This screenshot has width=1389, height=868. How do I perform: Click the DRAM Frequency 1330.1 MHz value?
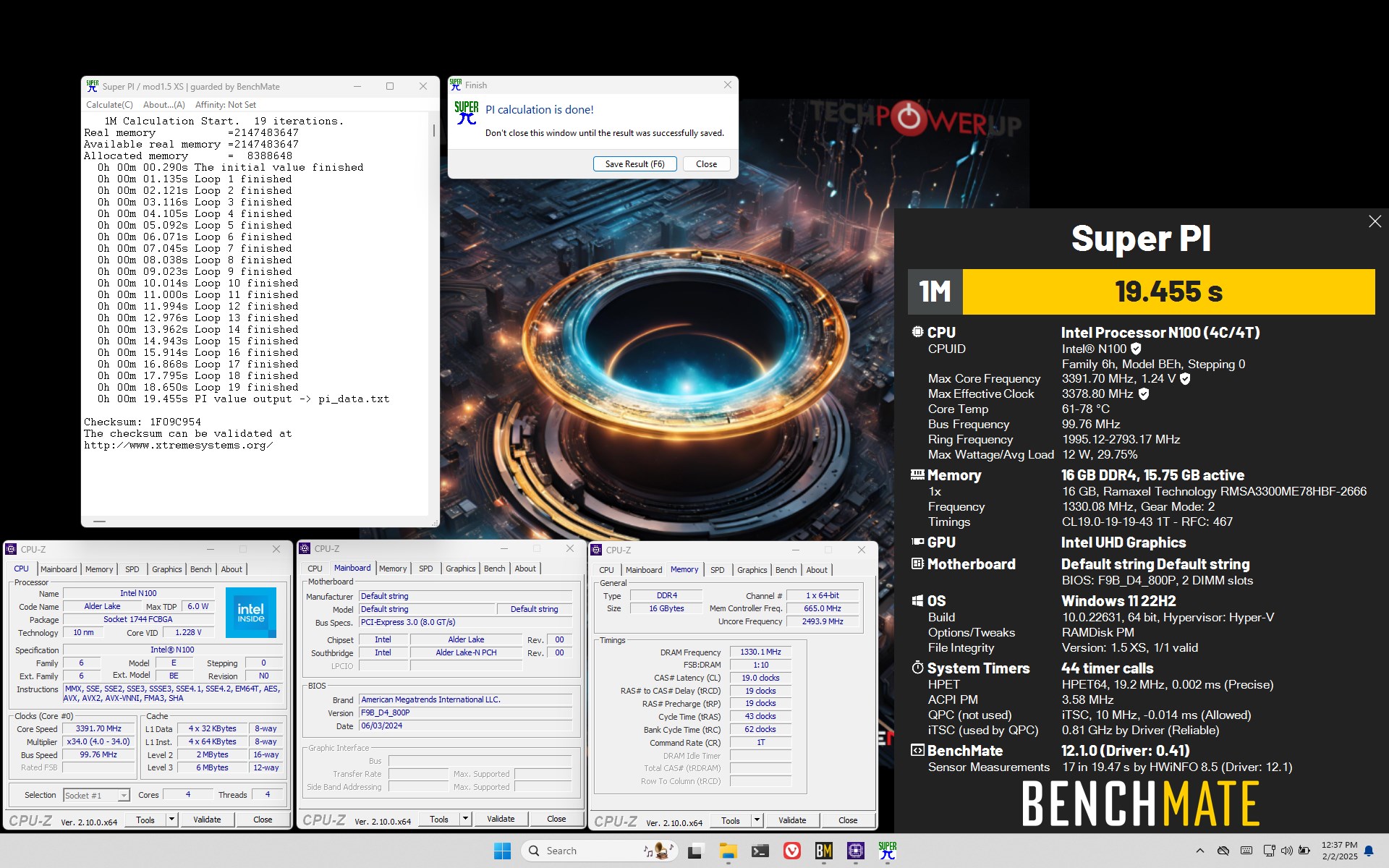point(760,652)
